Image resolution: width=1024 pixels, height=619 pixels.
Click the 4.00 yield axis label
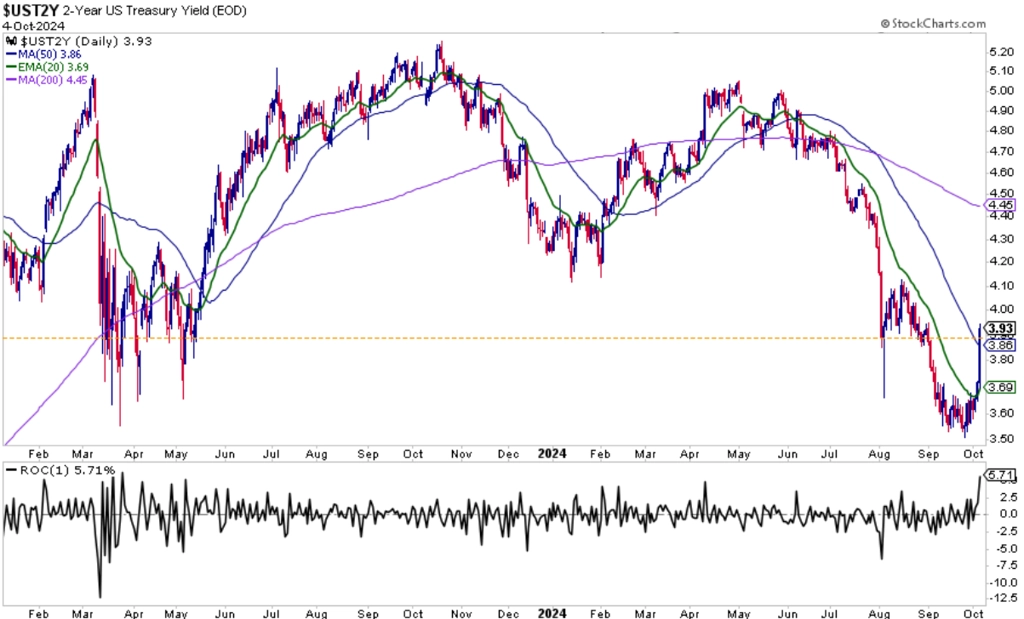[x=1001, y=310]
